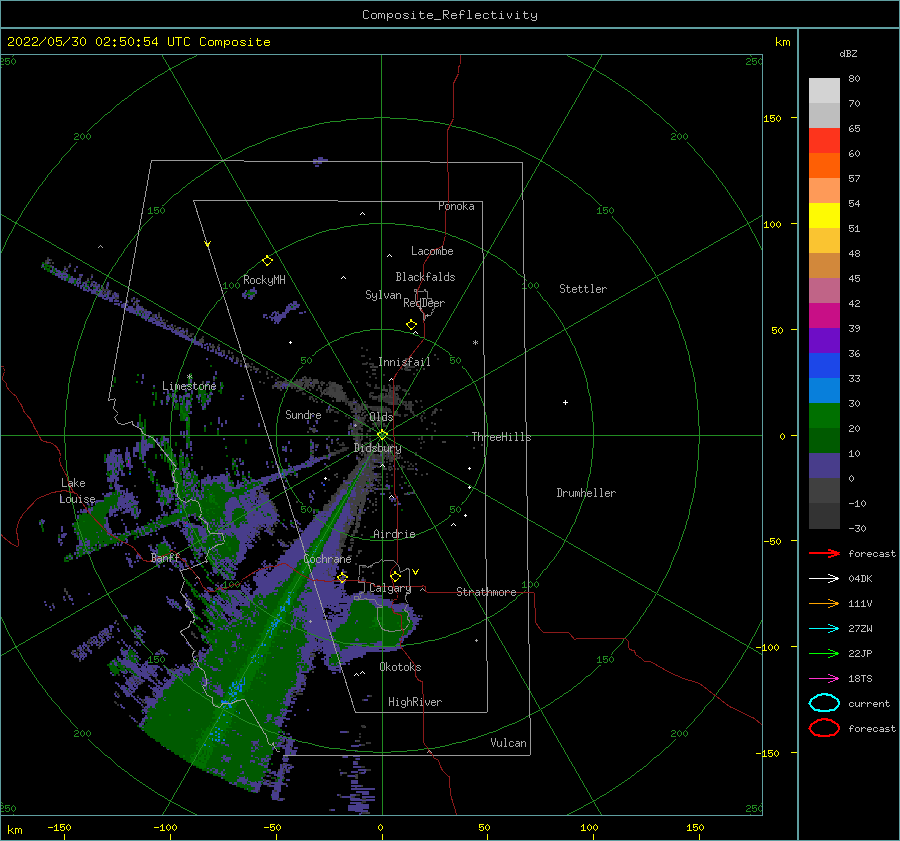The image size is (900, 841).
Task: Click the RockyMH label
Action: pos(264,280)
